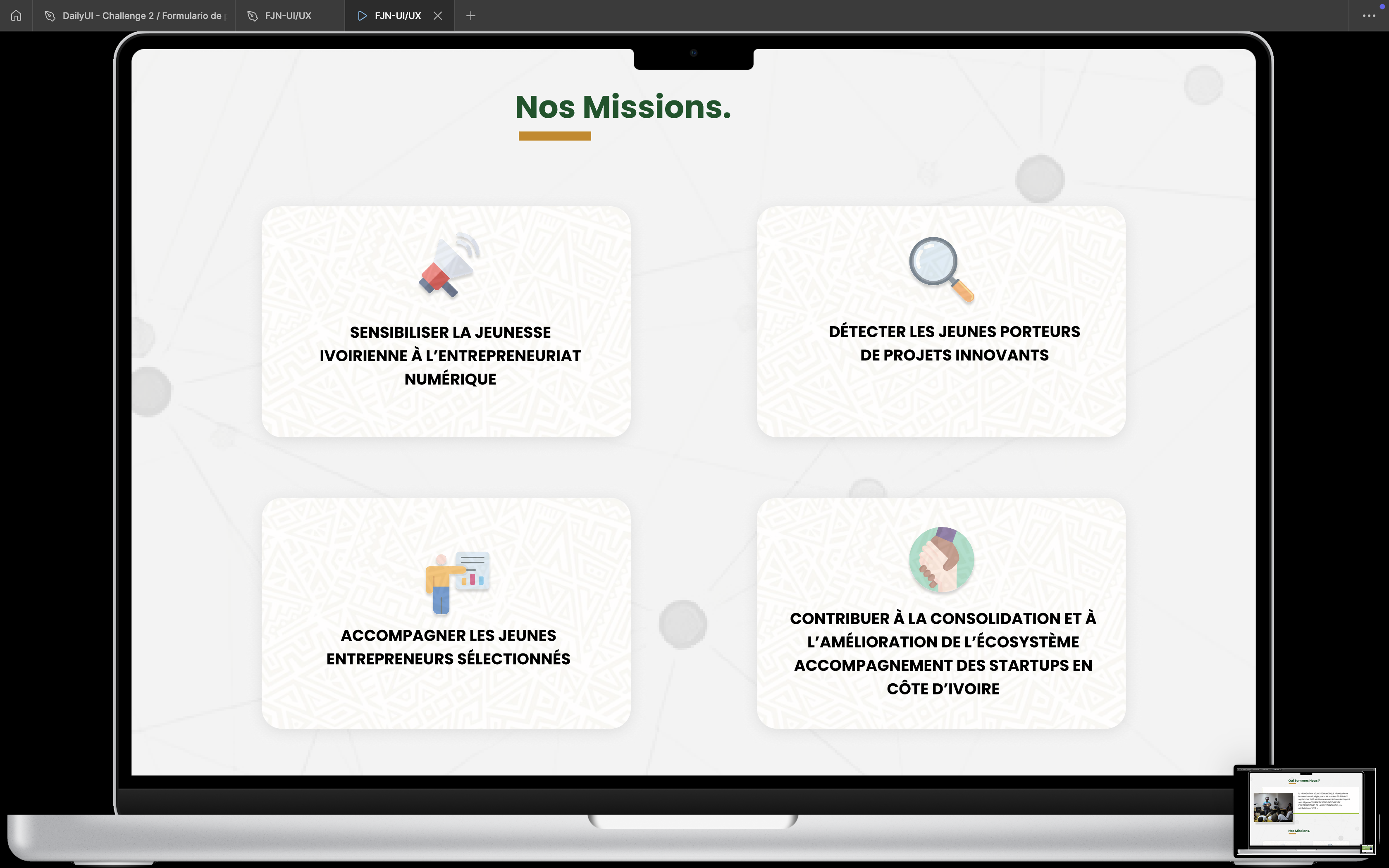Open the three-dot more options menu
The image size is (1389, 868).
click(1368, 16)
